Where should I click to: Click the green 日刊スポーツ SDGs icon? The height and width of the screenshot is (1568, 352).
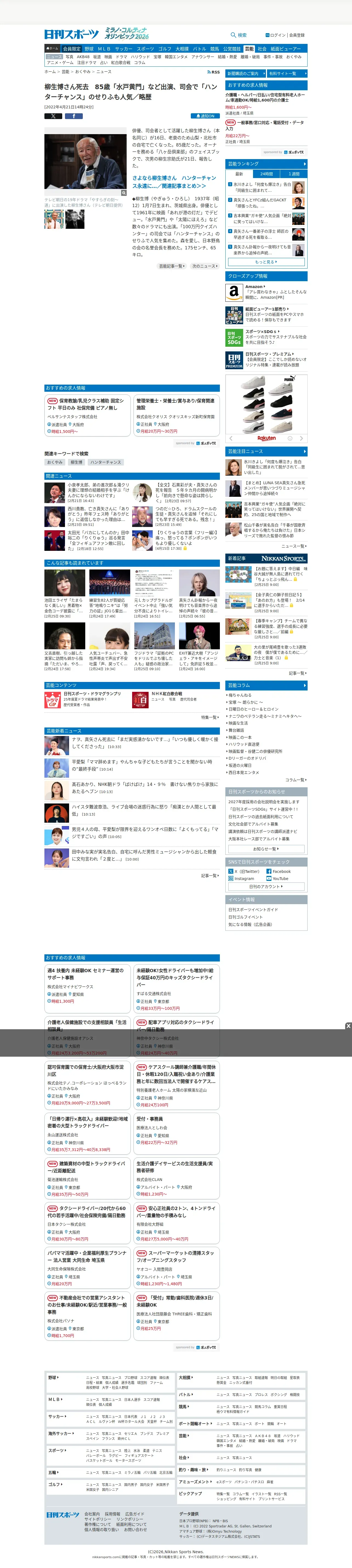[234, 338]
